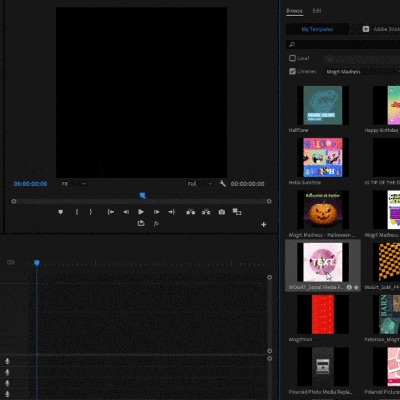The height and width of the screenshot is (400, 400).
Task: Select the Peterson_Mogrt template thumbnail
Action: (x=386, y=314)
